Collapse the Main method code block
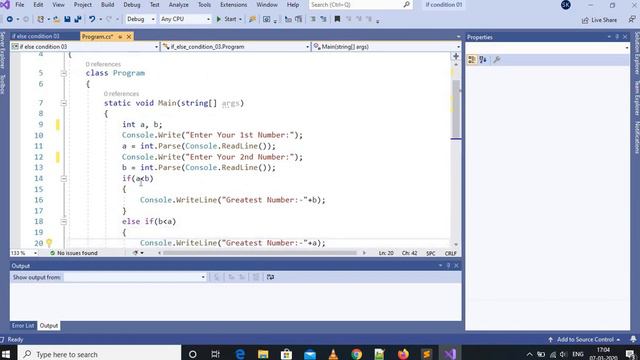The image size is (640, 360). point(64,103)
